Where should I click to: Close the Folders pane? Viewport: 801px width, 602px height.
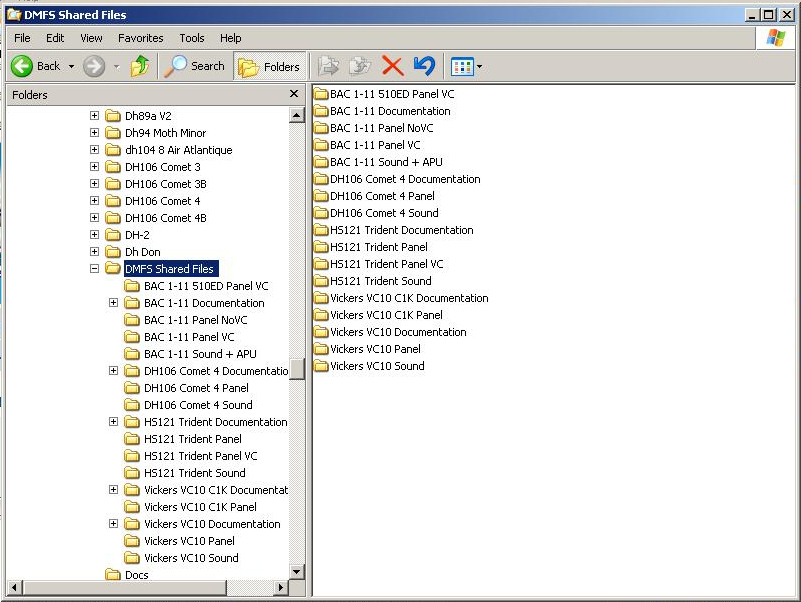[294, 94]
